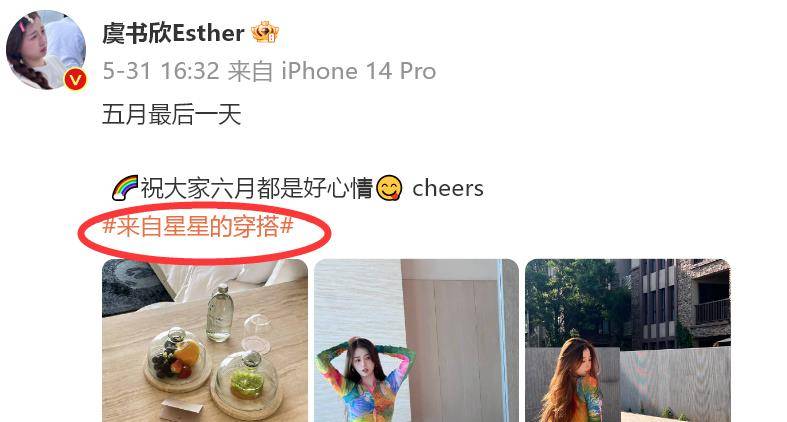Click the post text 五月最后一天
The height and width of the screenshot is (422, 787).
(172, 114)
